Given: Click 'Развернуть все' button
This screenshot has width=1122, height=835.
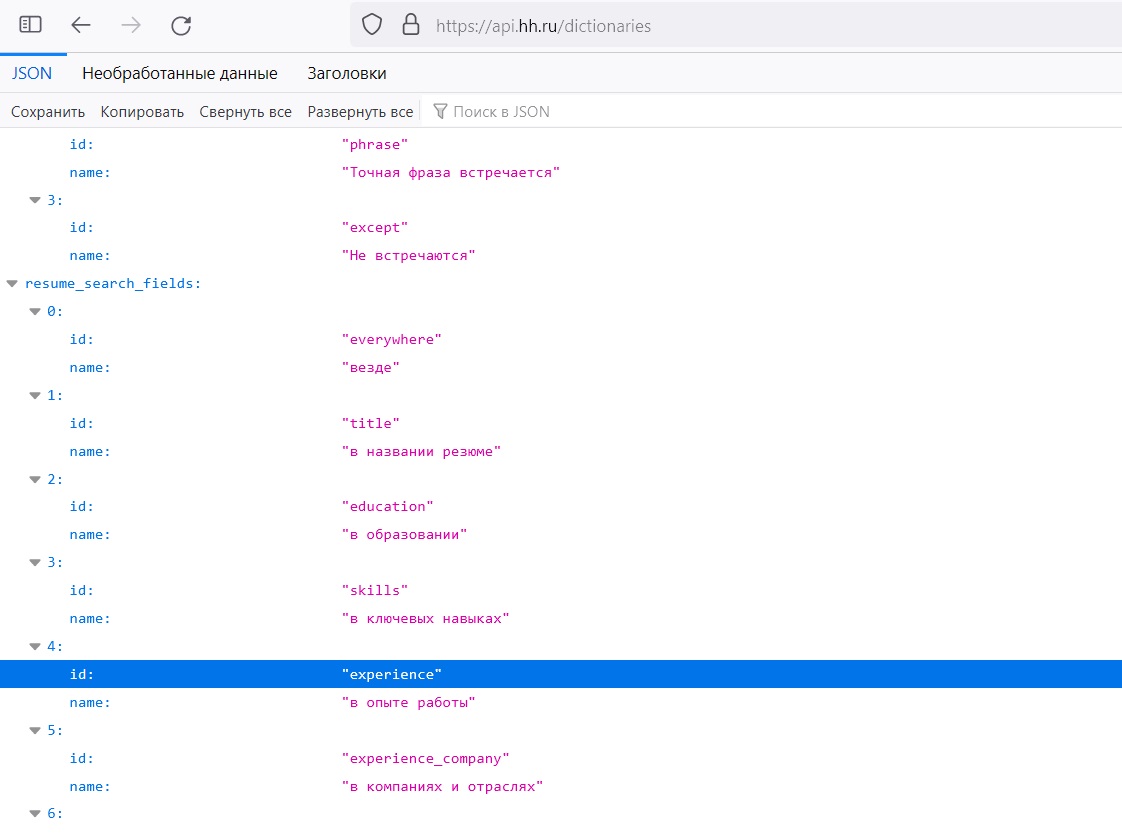Looking at the screenshot, I should coord(360,112).
